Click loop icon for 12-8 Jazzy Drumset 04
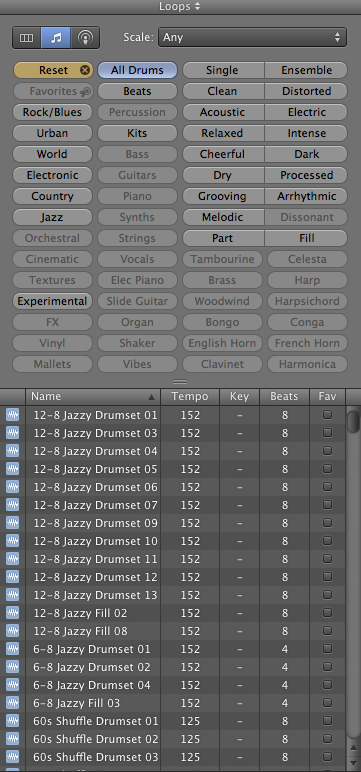This screenshot has width=361, height=772. (12, 451)
